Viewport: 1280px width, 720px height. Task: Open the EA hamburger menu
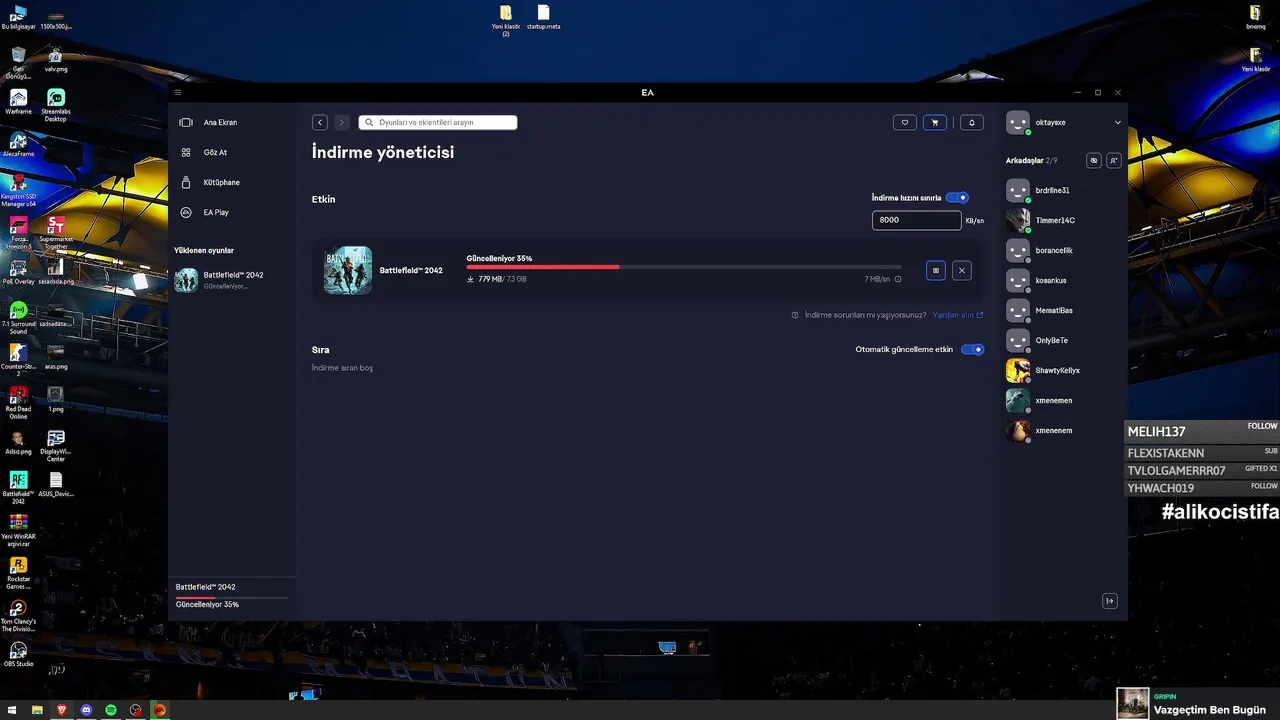pos(178,92)
